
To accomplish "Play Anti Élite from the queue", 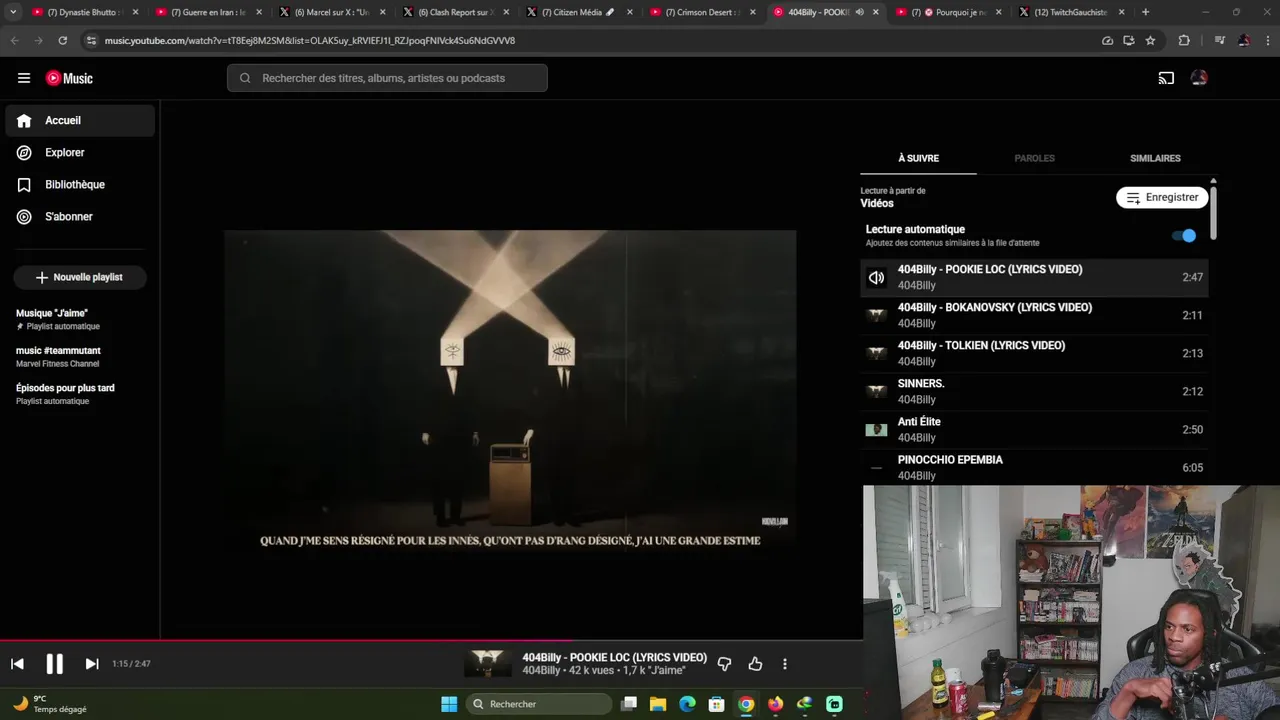I will pos(1034,429).
